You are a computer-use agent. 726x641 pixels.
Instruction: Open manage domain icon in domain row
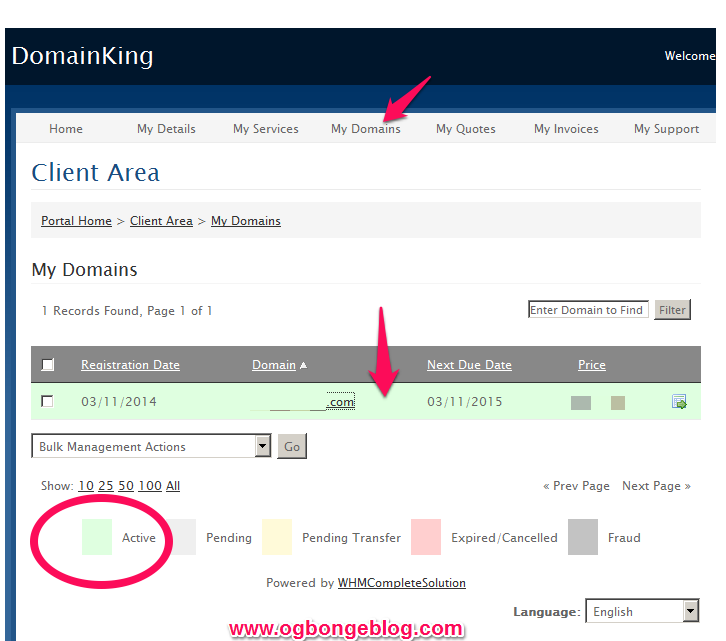679,402
